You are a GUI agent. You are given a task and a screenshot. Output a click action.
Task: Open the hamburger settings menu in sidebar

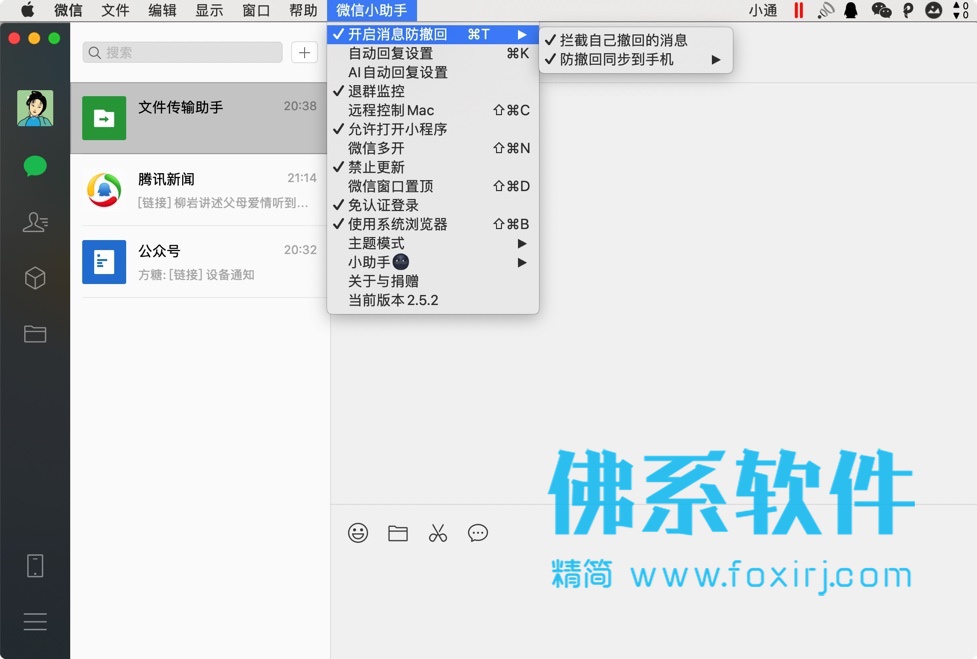pos(35,621)
